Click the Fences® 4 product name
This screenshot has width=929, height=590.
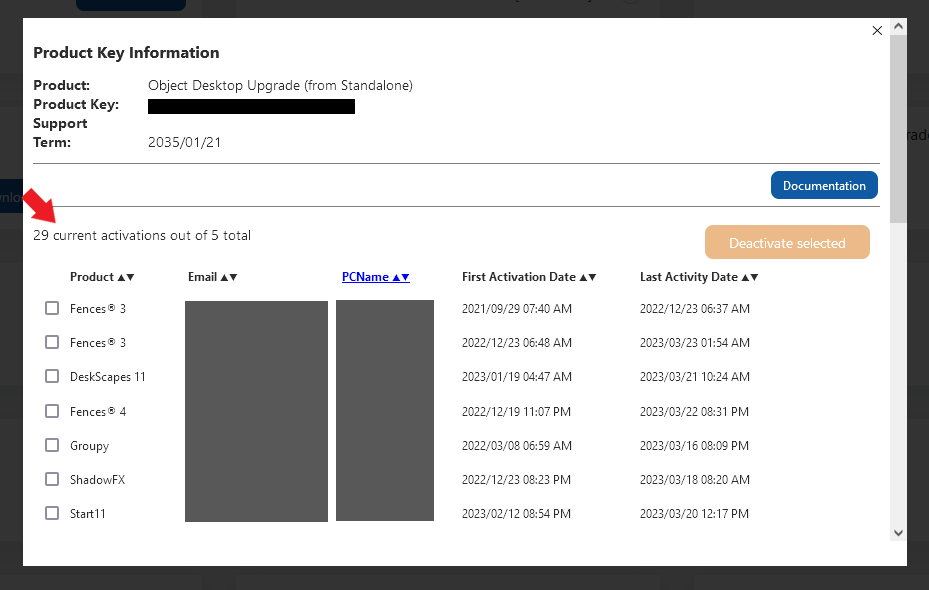point(98,412)
